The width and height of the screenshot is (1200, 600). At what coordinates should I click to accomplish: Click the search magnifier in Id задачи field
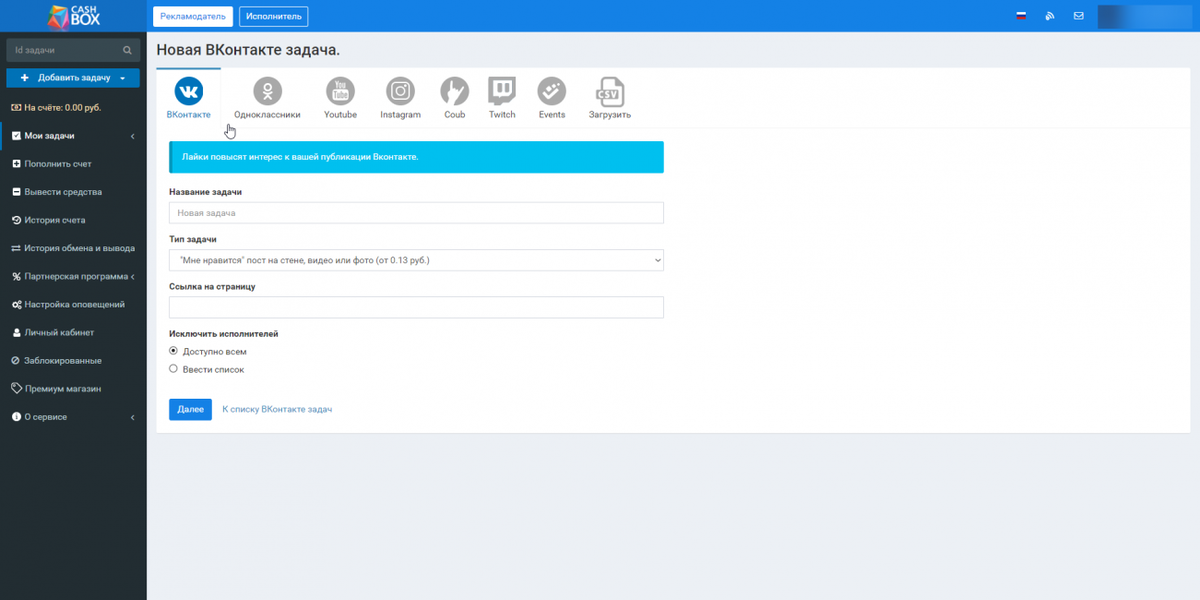127,50
